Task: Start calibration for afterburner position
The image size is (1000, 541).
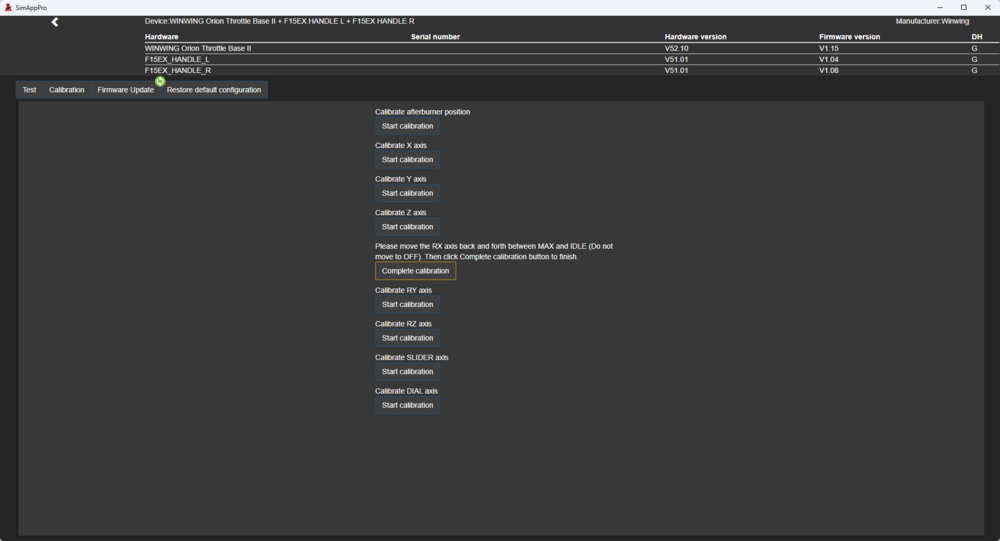Action: [407, 126]
